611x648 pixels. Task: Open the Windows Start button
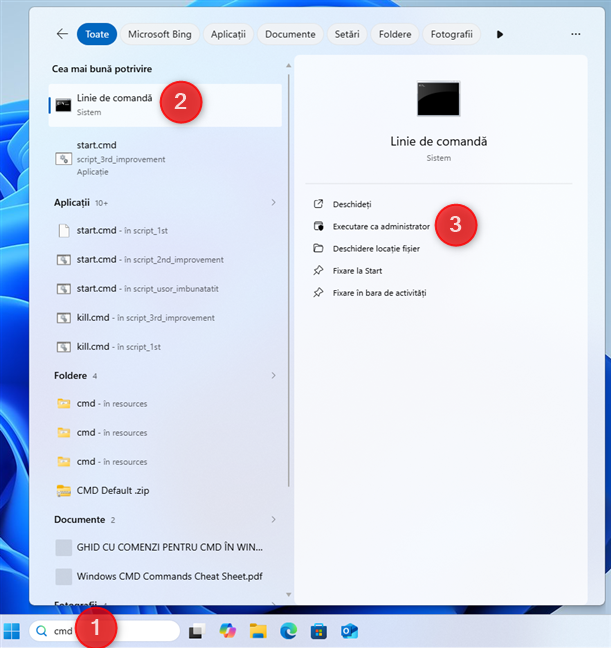click(12, 631)
